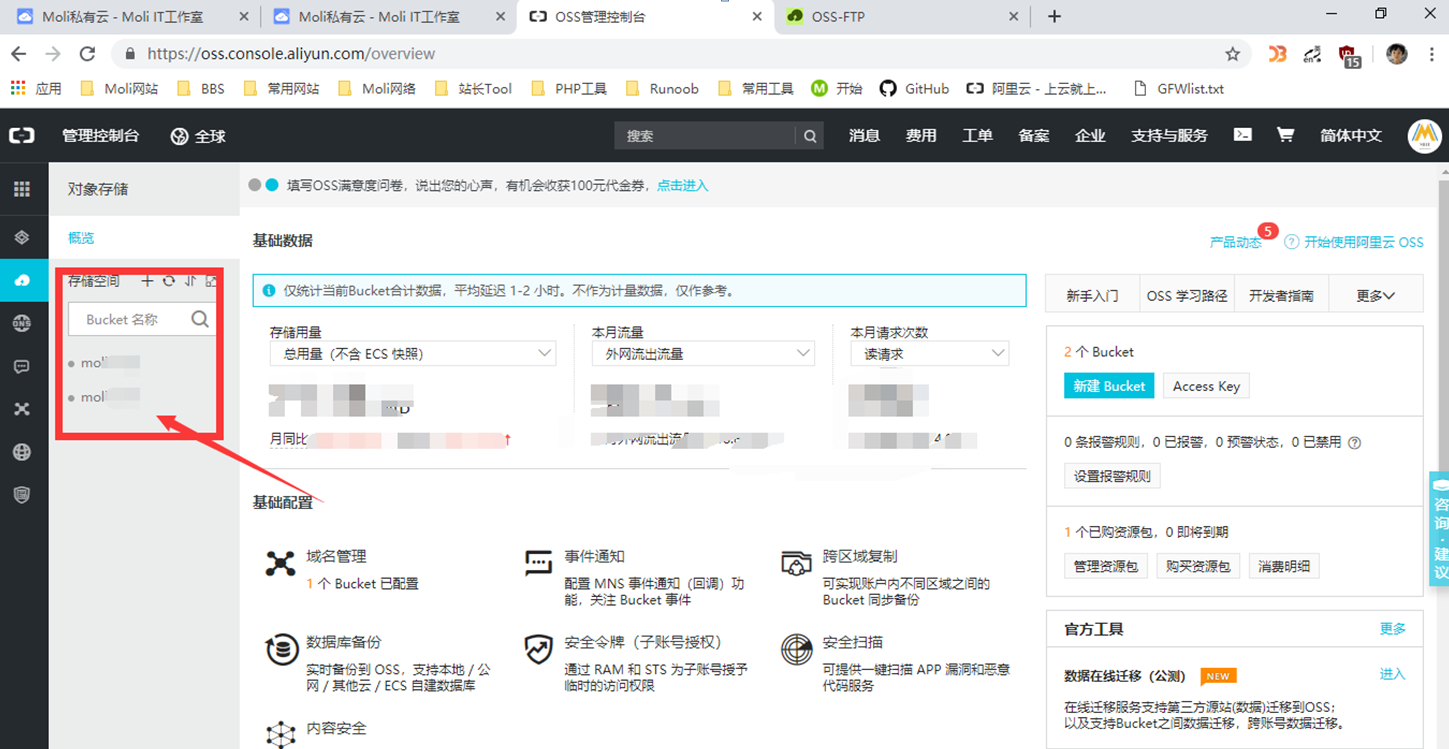
Task: Open the 简体中文 language selector
Action: [1351, 135]
